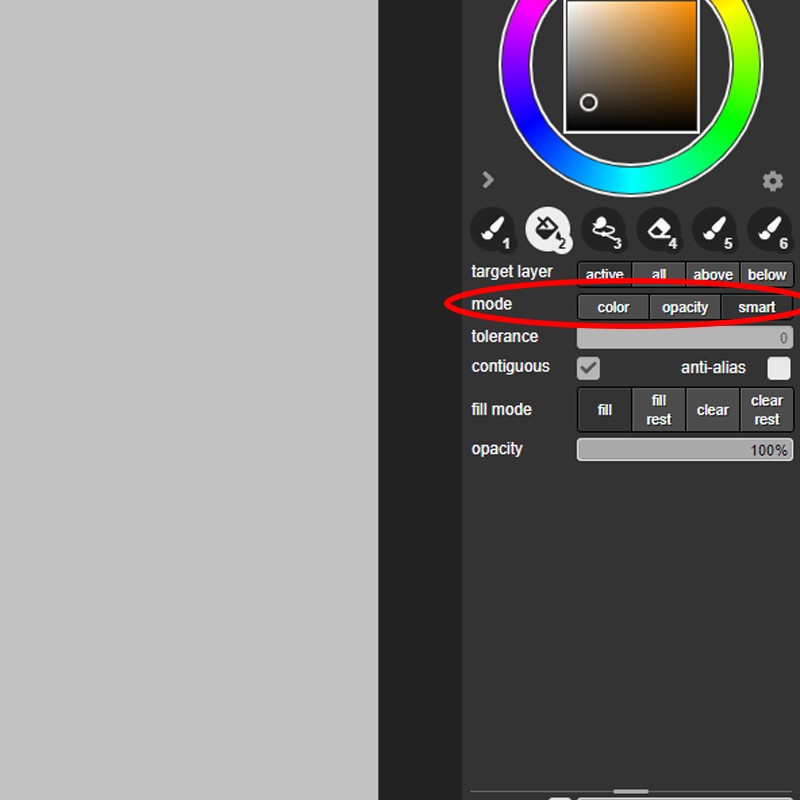Open color wheel settings gear

tap(772, 181)
